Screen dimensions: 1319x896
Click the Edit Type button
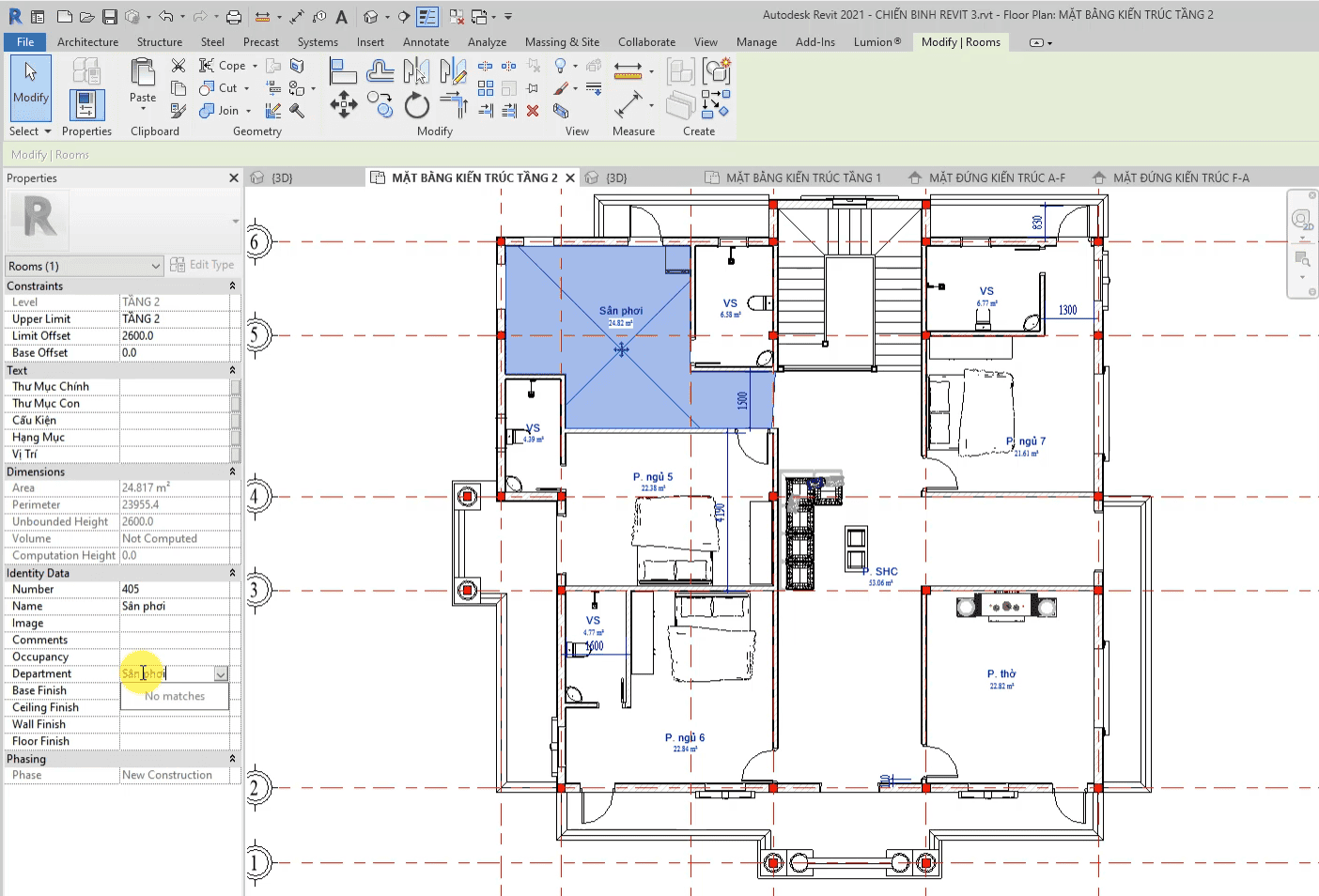[x=202, y=266]
